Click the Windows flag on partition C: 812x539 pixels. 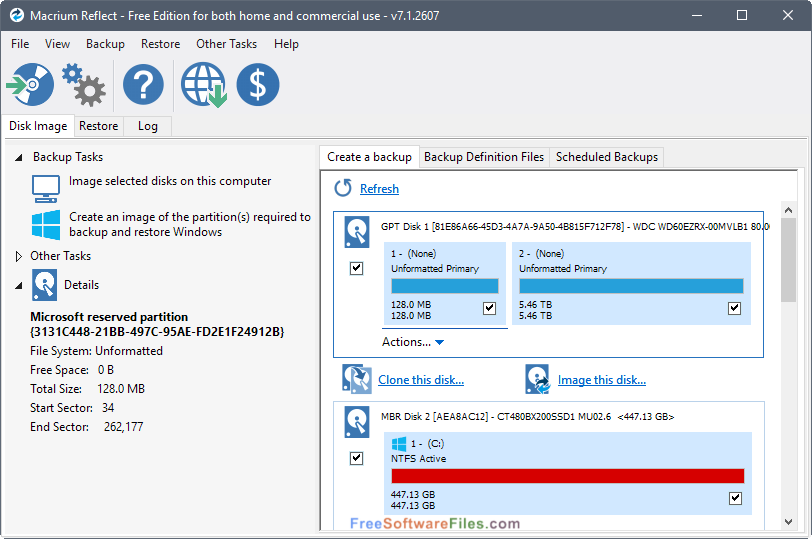point(399,444)
